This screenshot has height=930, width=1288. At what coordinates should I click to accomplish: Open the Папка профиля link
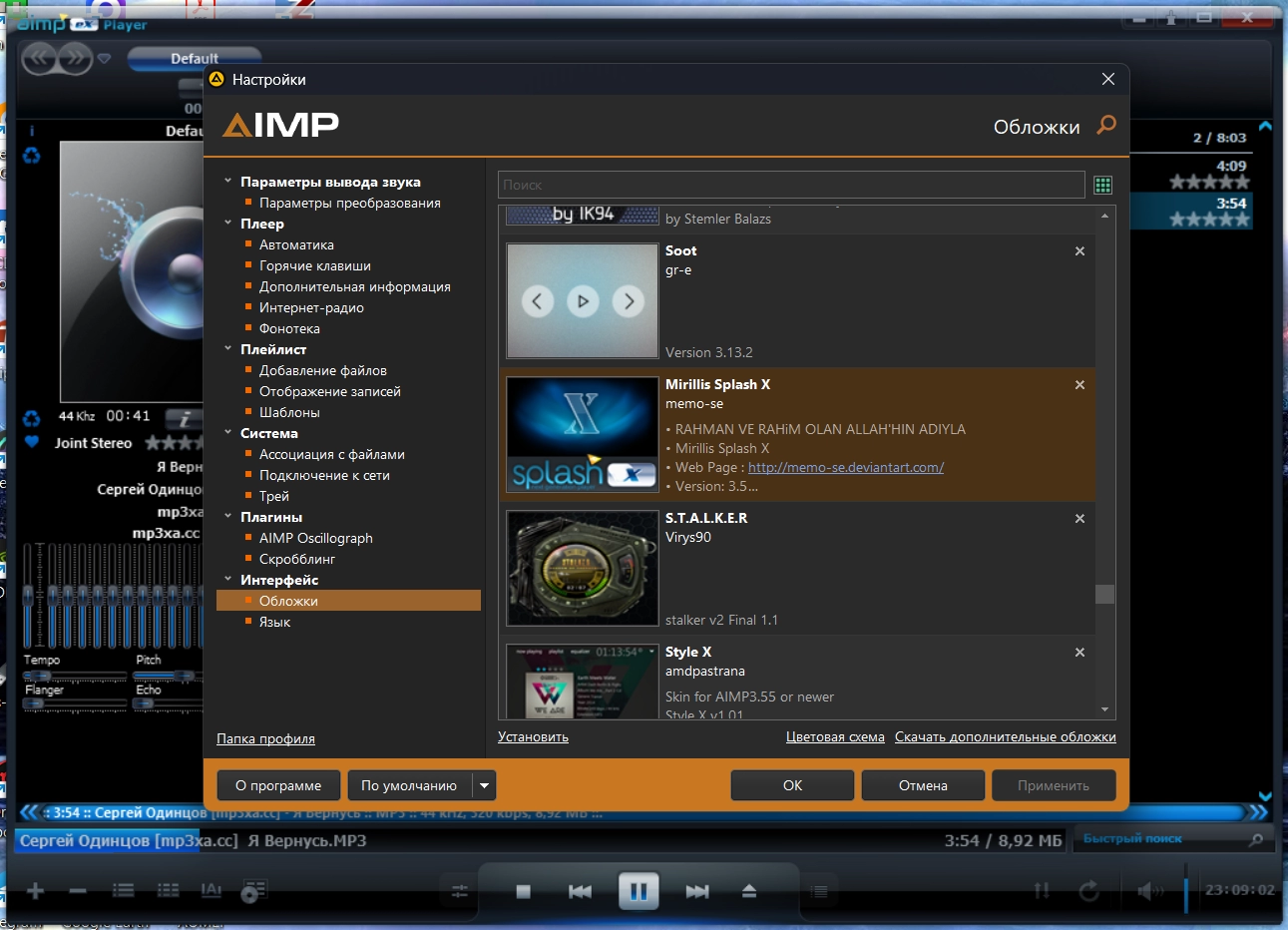[x=265, y=739]
